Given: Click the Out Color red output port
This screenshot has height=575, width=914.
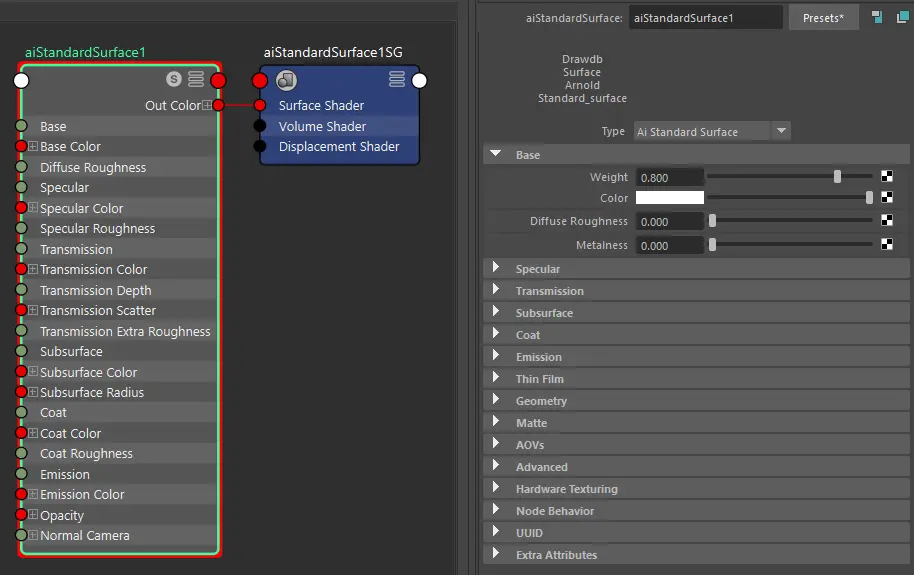Looking at the screenshot, I should 218,105.
